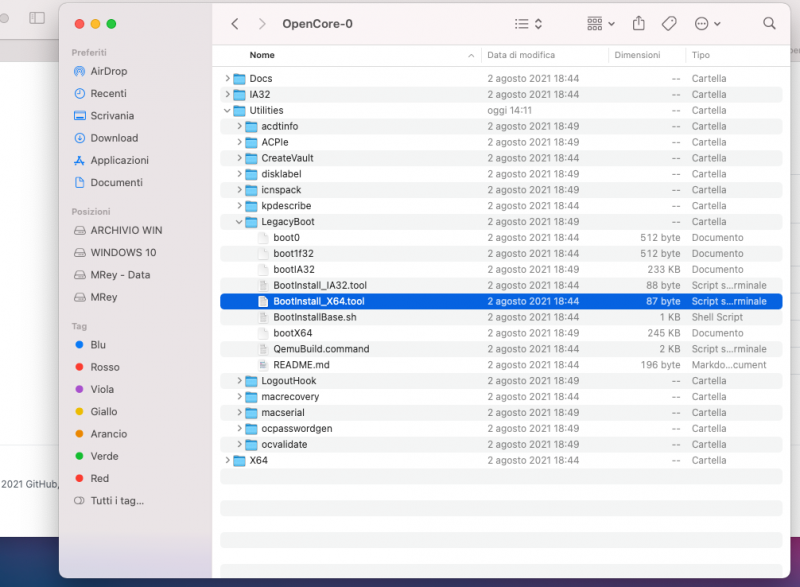Expand the macrecovery folder
This screenshot has width=800, height=587.
coord(239,397)
